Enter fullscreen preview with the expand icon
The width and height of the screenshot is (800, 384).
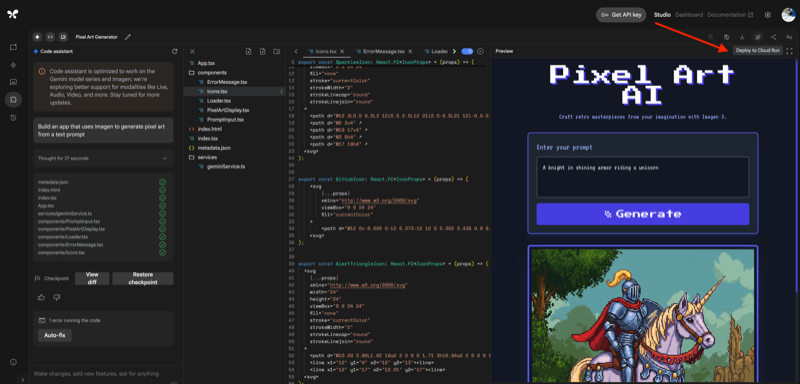coord(789,51)
